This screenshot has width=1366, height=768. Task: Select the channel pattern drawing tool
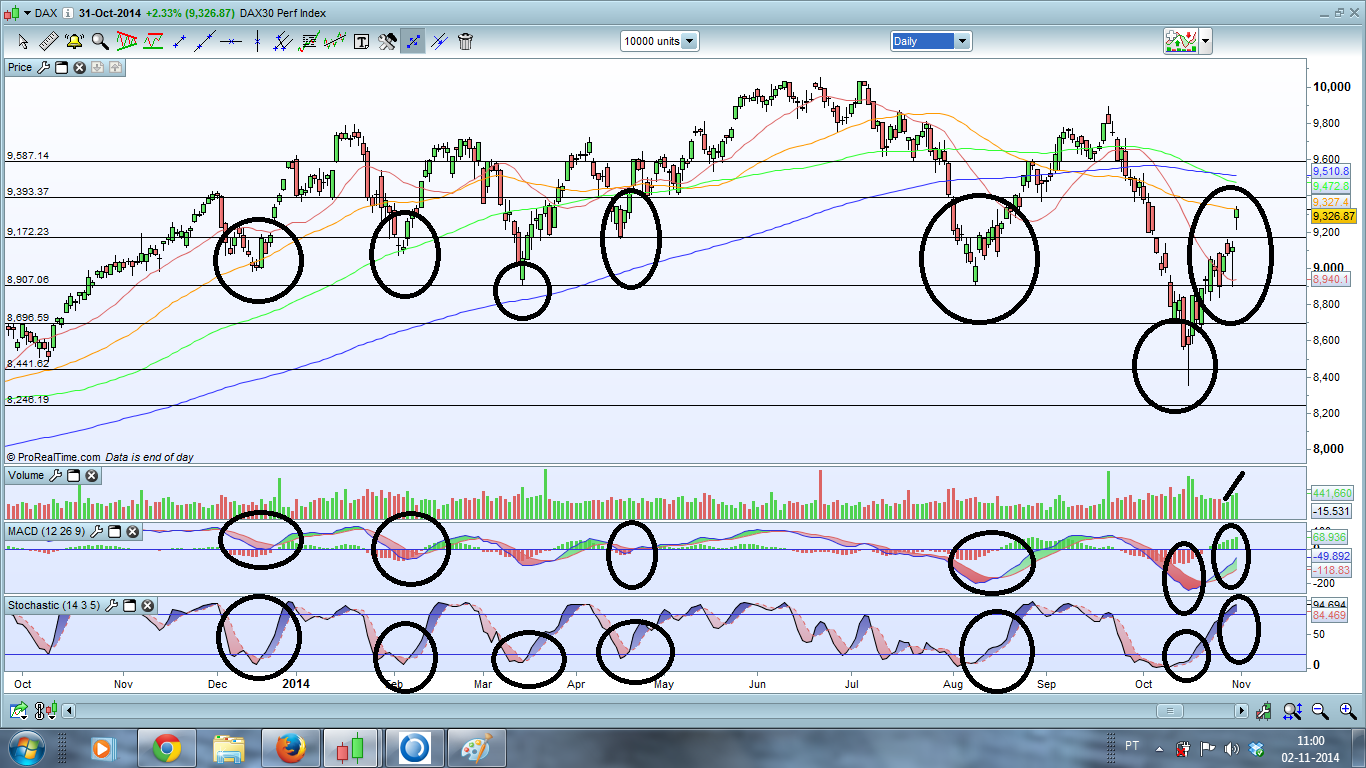click(153, 41)
